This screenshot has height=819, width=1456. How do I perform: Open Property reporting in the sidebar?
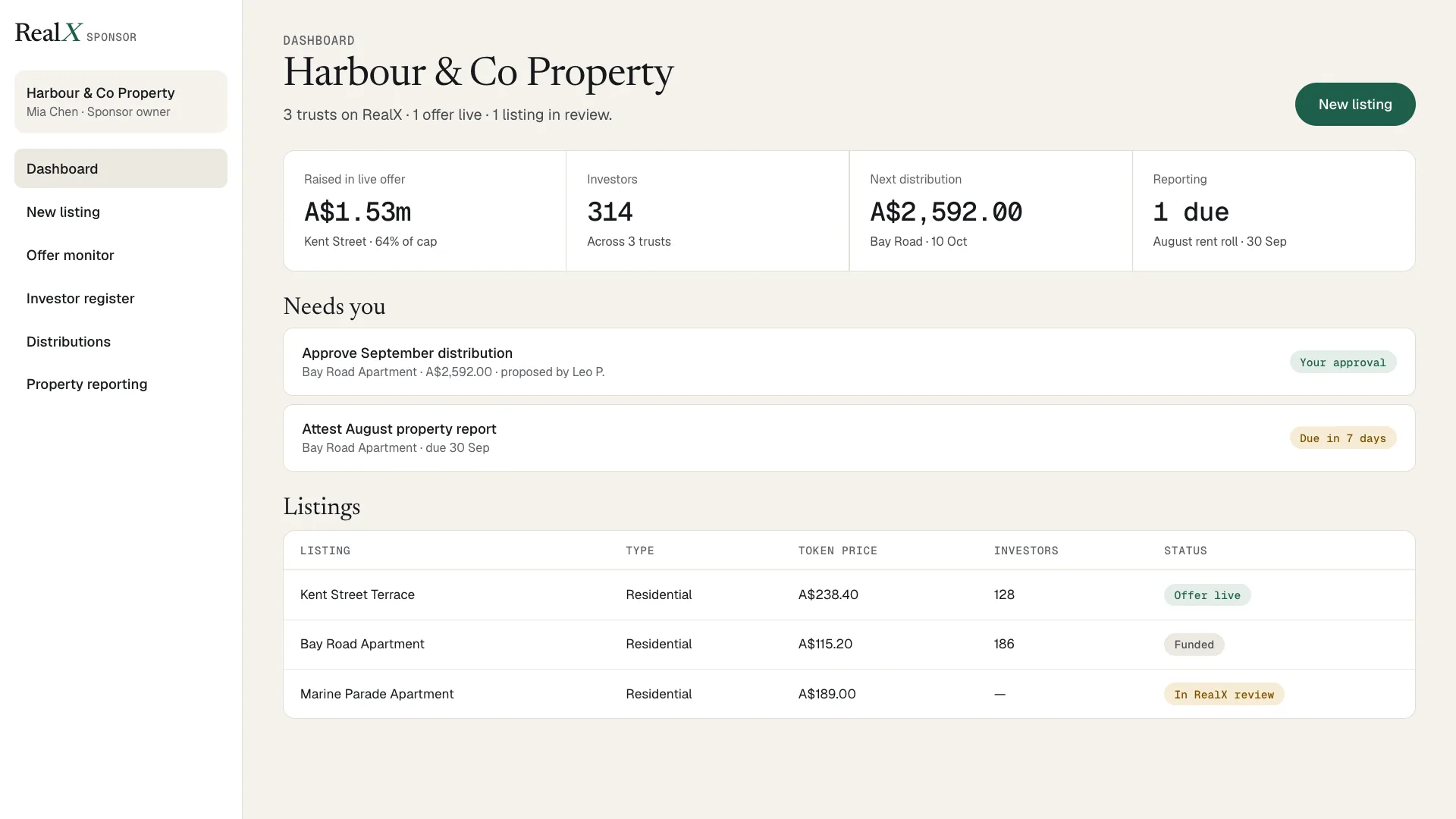[121, 384]
